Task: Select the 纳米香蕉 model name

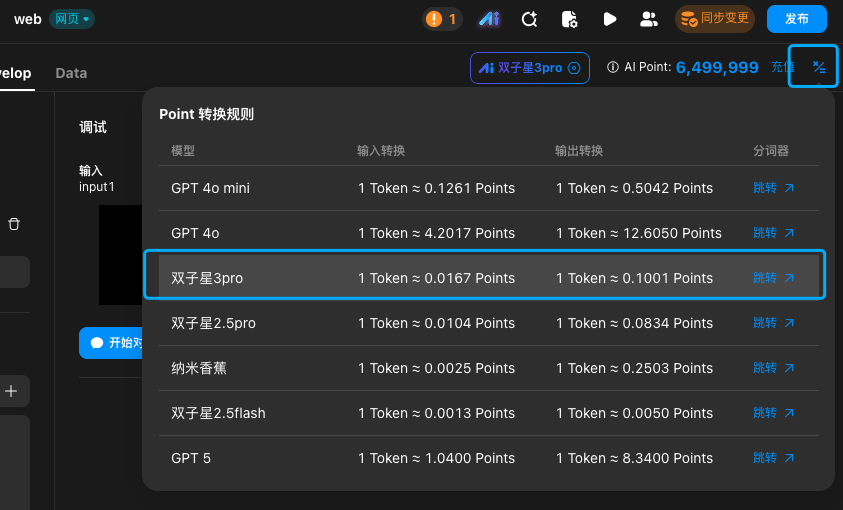Action: pos(199,368)
